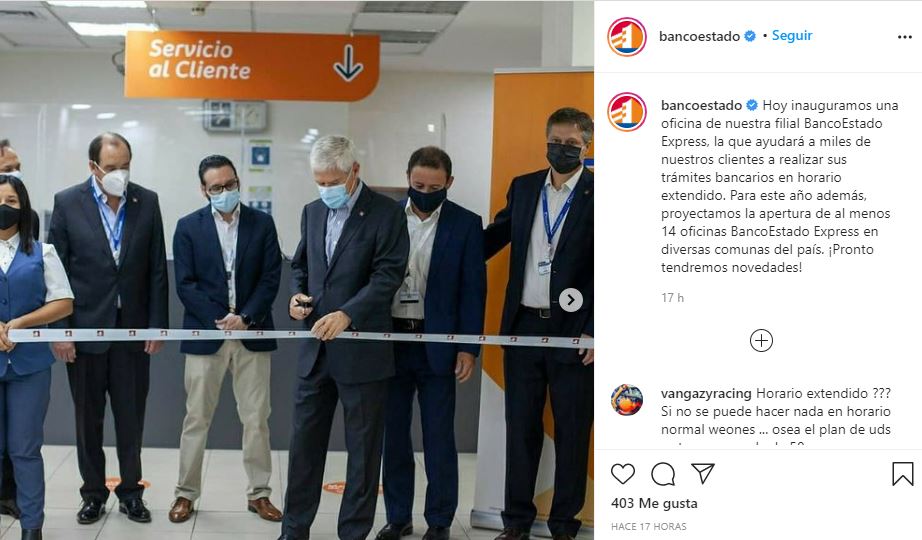This screenshot has height=540, width=922.
Task: View the list of 403 Me gusta
Action: (x=654, y=503)
